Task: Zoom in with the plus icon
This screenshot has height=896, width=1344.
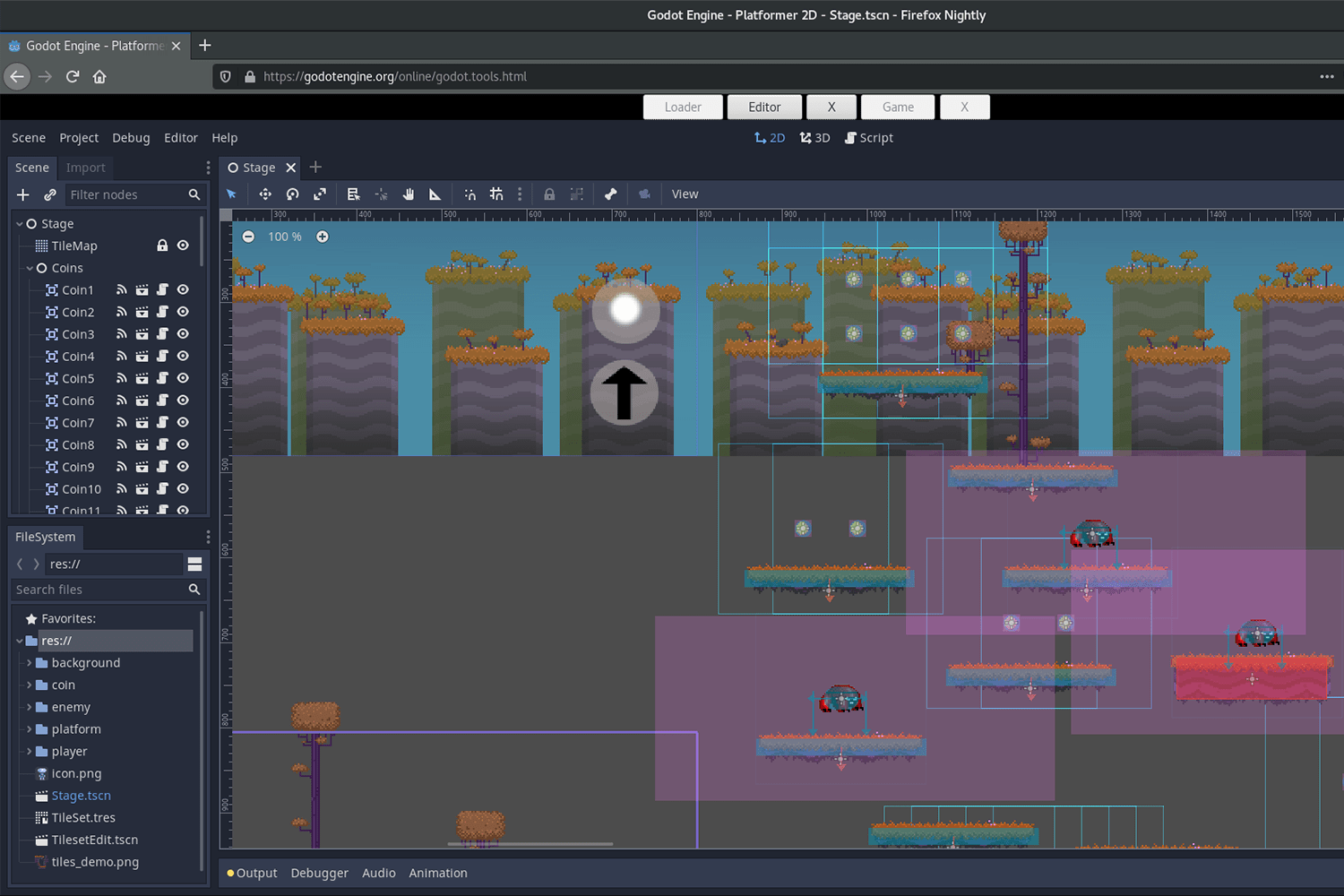Action: [x=323, y=237]
